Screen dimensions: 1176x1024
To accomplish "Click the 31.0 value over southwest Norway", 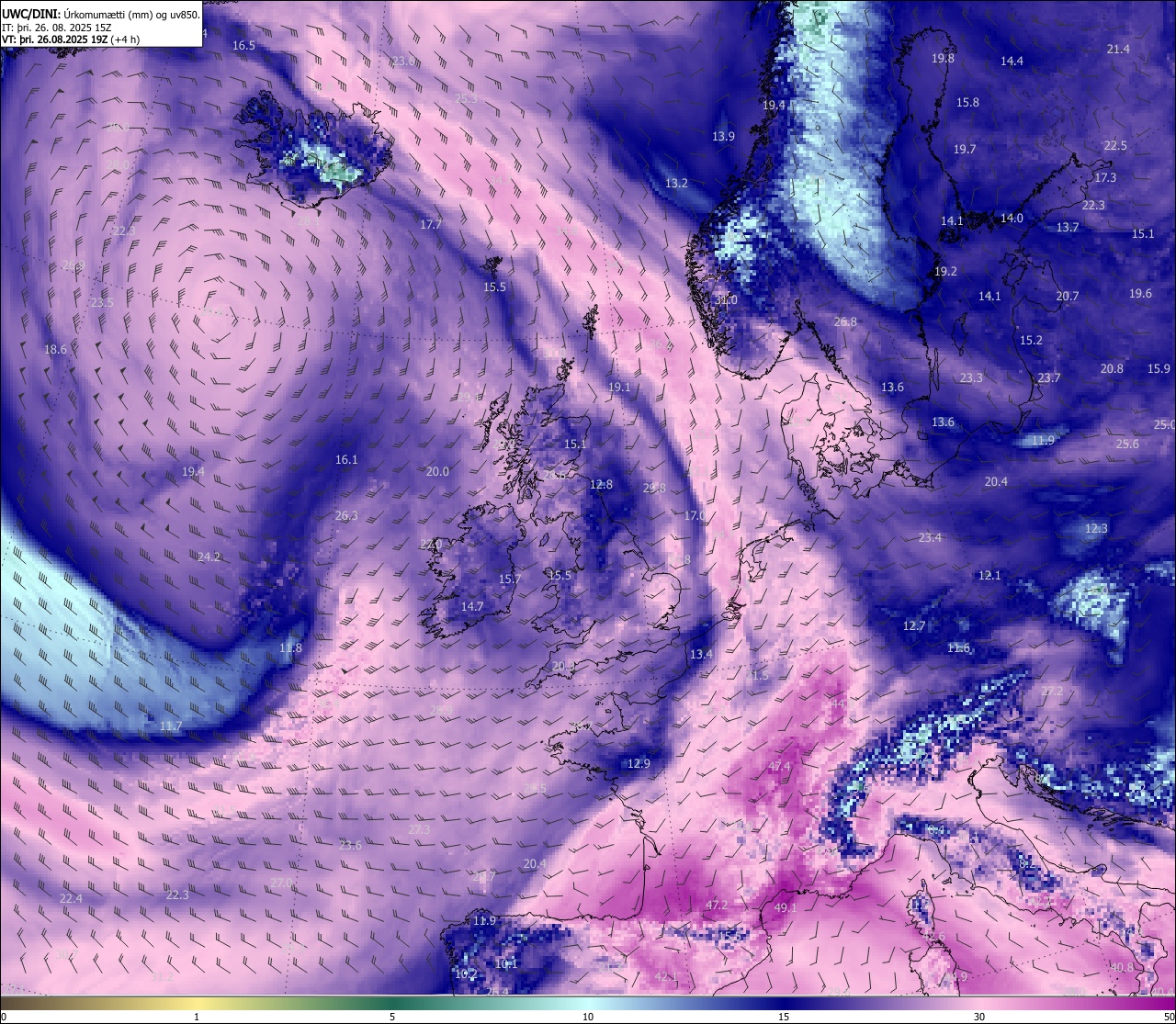I will [726, 300].
